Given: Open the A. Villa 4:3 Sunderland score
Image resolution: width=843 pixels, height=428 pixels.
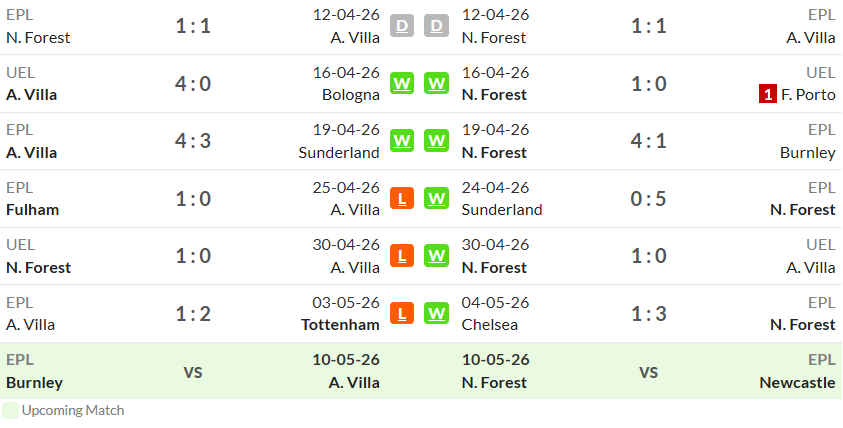Looking at the screenshot, I should pyautogui.click(x=193, y=141).
